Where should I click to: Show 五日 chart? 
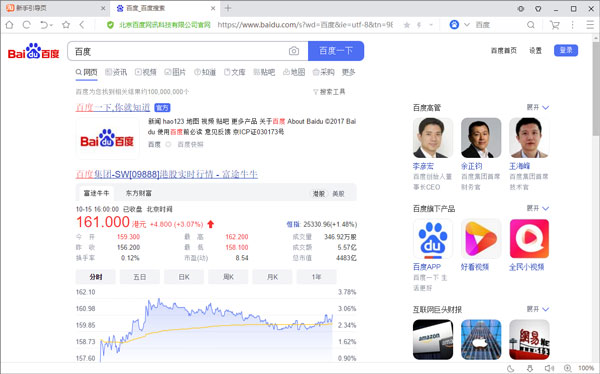pos(140,277)
